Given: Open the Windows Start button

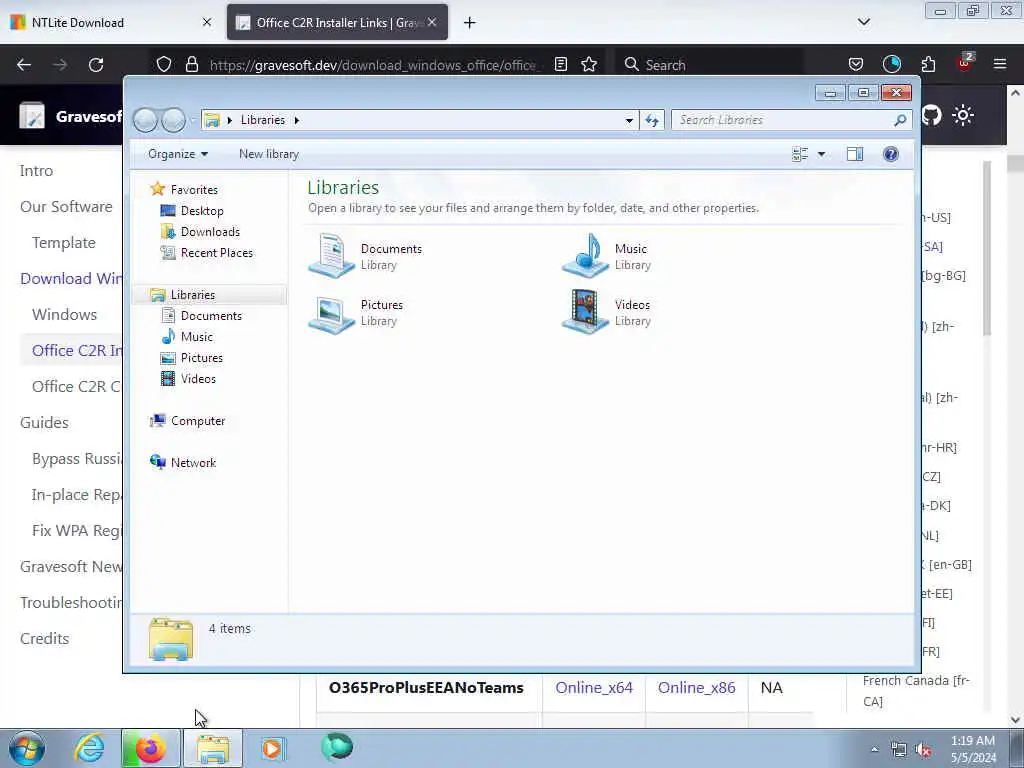Looking at the screenshot, I should pos(27,748).
